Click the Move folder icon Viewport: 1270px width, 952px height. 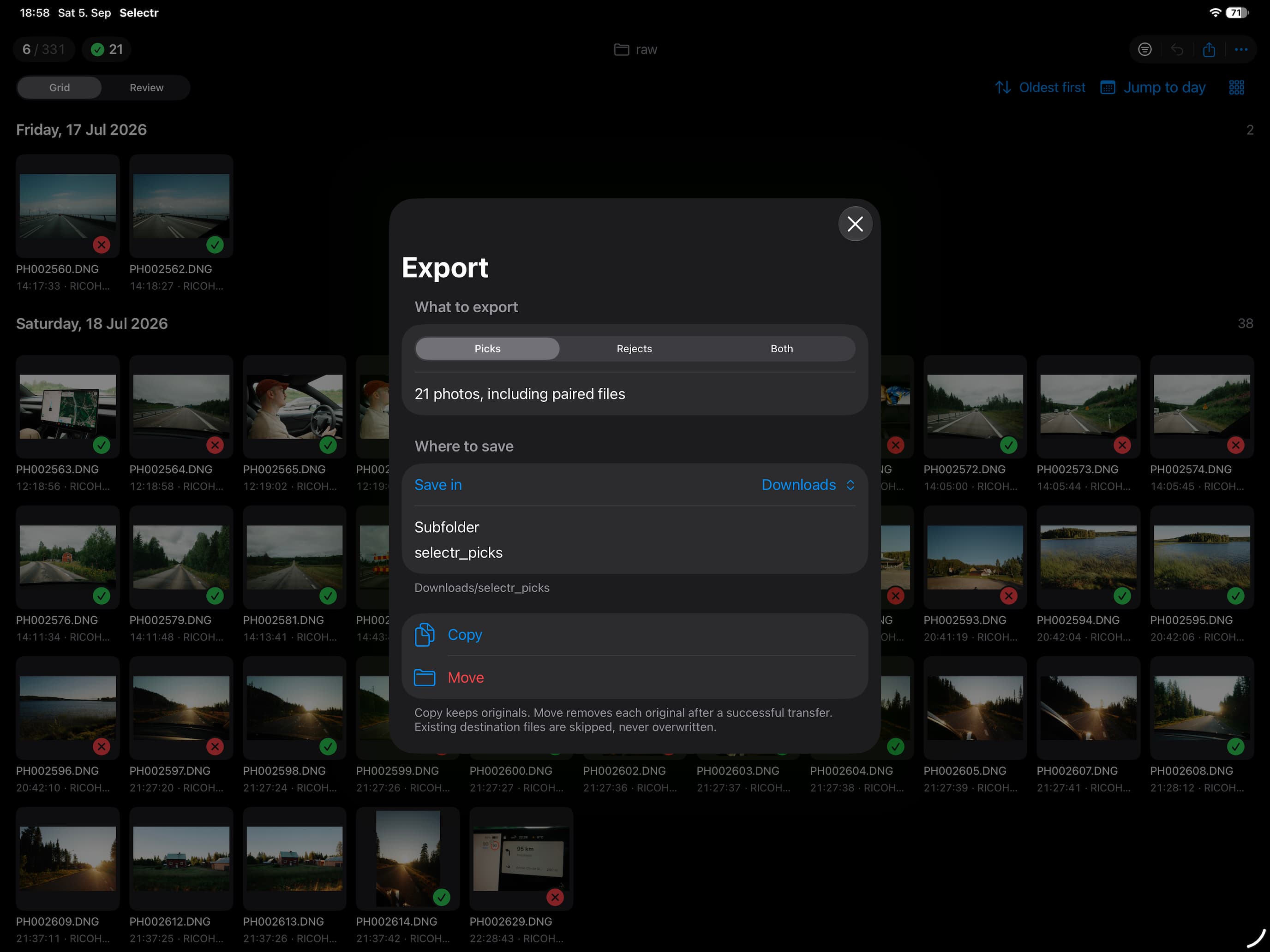[x=424, y=678]
